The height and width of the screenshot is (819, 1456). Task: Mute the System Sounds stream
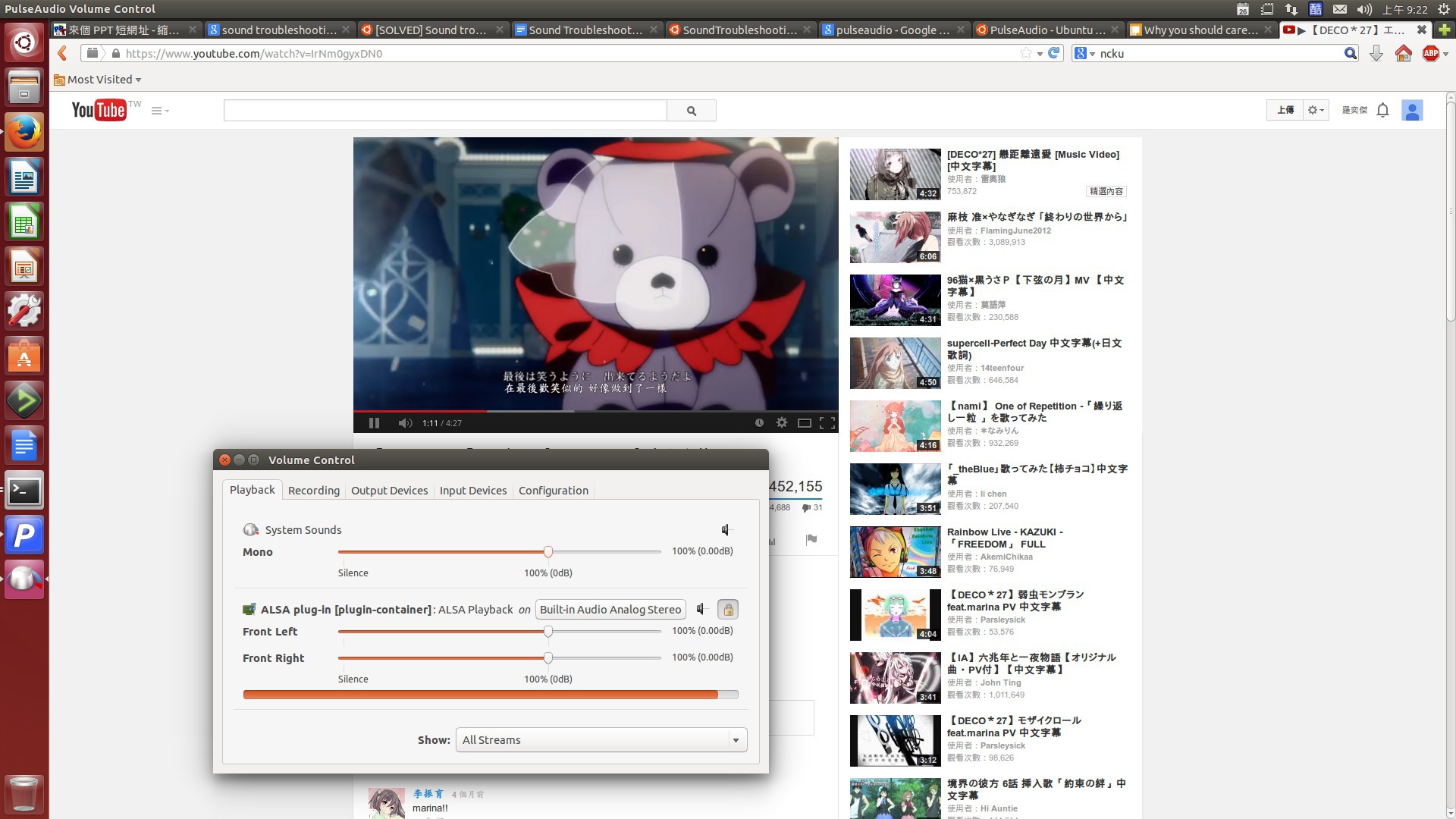pos(726,530)
